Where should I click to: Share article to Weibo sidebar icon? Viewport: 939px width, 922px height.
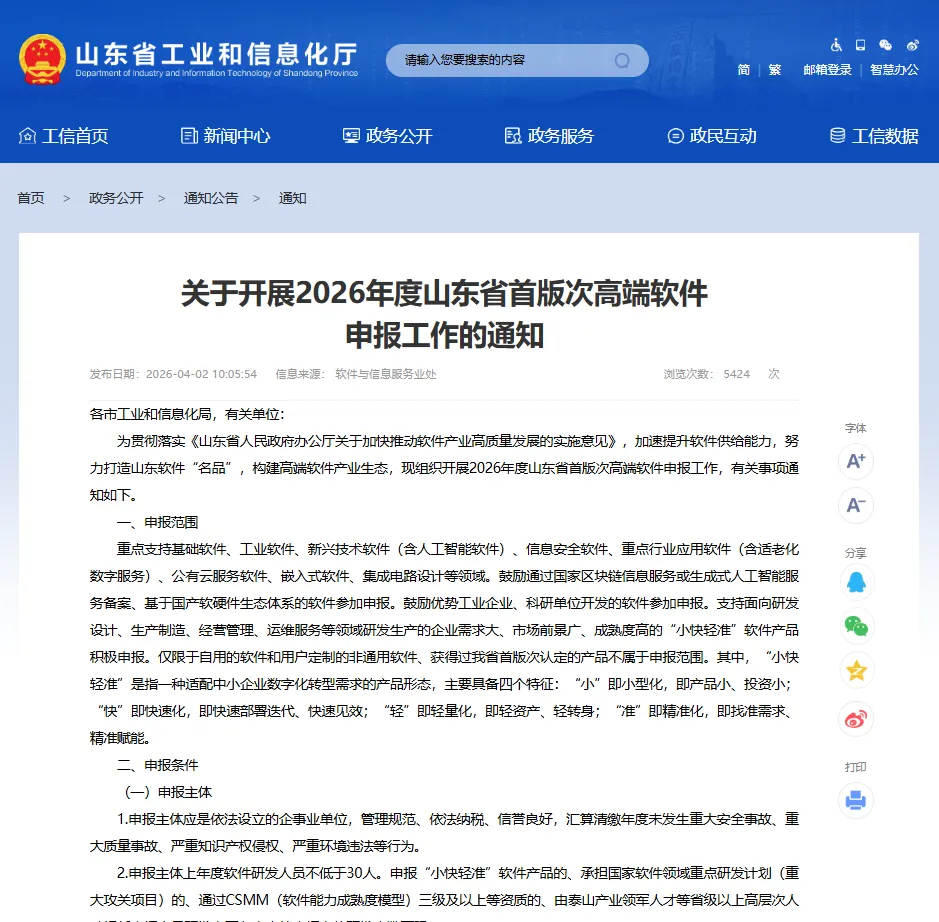click(x=856, y=718)
